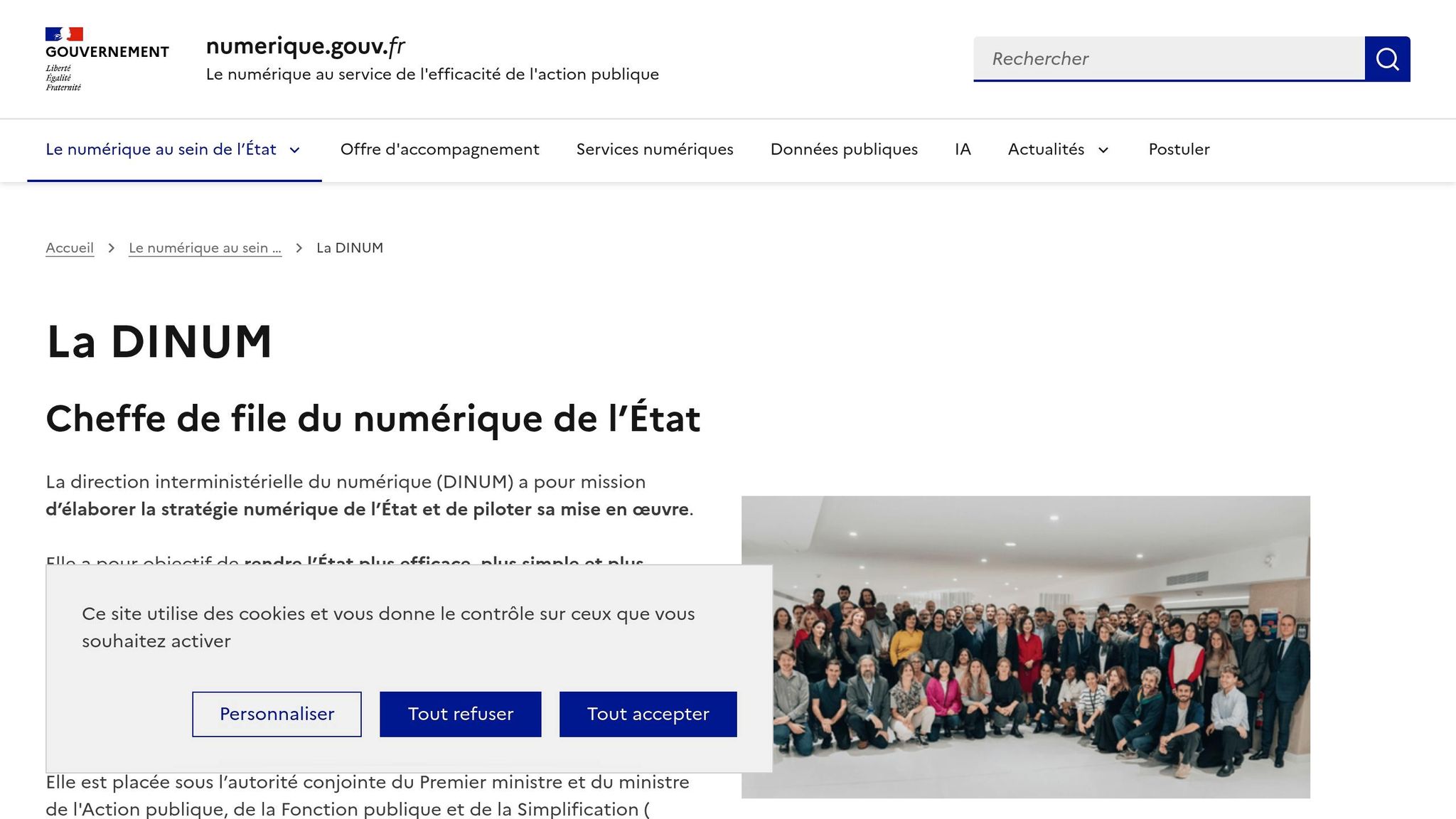Screen dimensions: 1456x819
Task: Go to Données publiques section
Action: click(x=844, y=149)
